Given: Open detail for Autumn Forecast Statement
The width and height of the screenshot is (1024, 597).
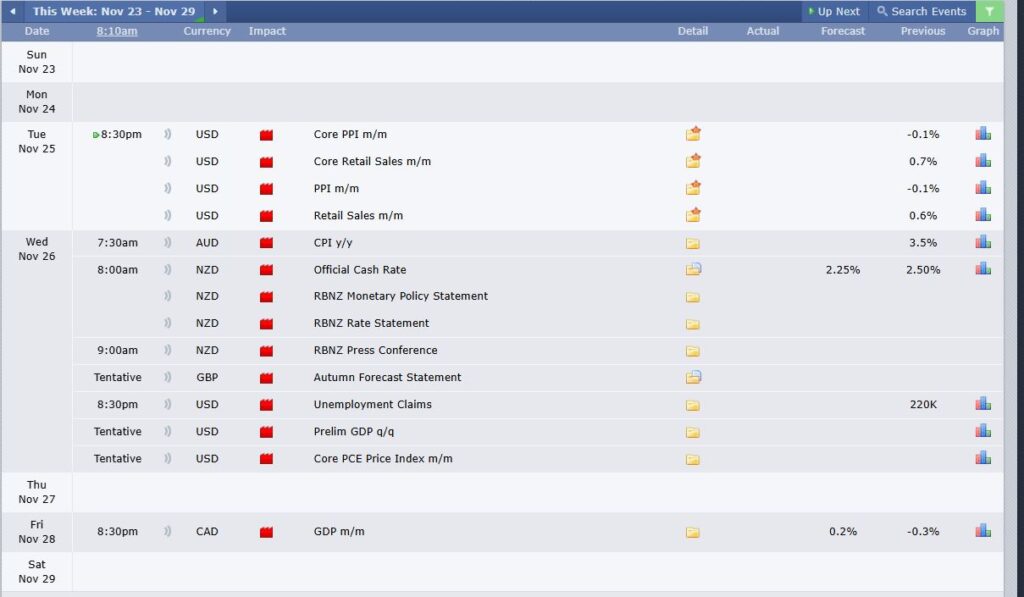Looking at the screenshot, I should coord(693,377).
